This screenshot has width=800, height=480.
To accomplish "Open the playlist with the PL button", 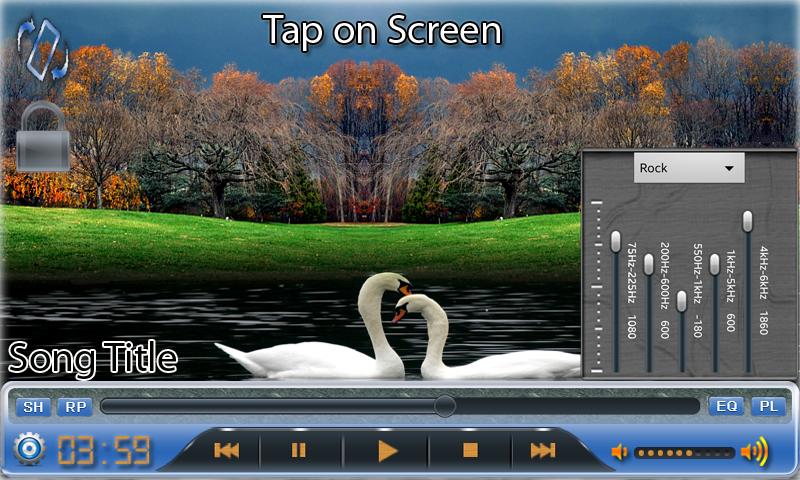I will pyautogui.click(x=769, y=406).
